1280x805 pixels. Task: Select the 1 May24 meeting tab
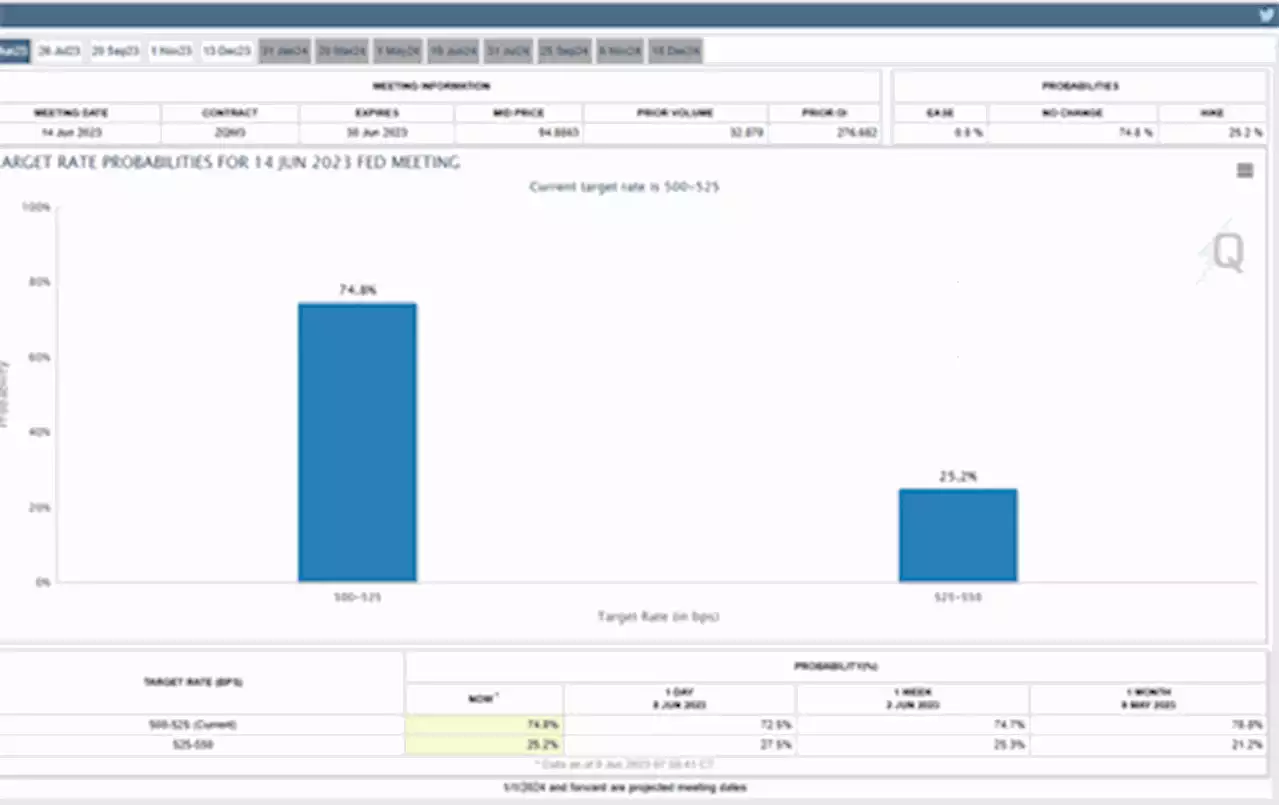399,51
